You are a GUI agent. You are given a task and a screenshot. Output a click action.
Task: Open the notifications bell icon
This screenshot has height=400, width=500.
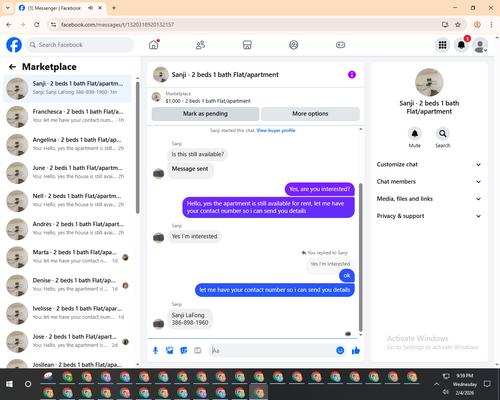(461, 45)
